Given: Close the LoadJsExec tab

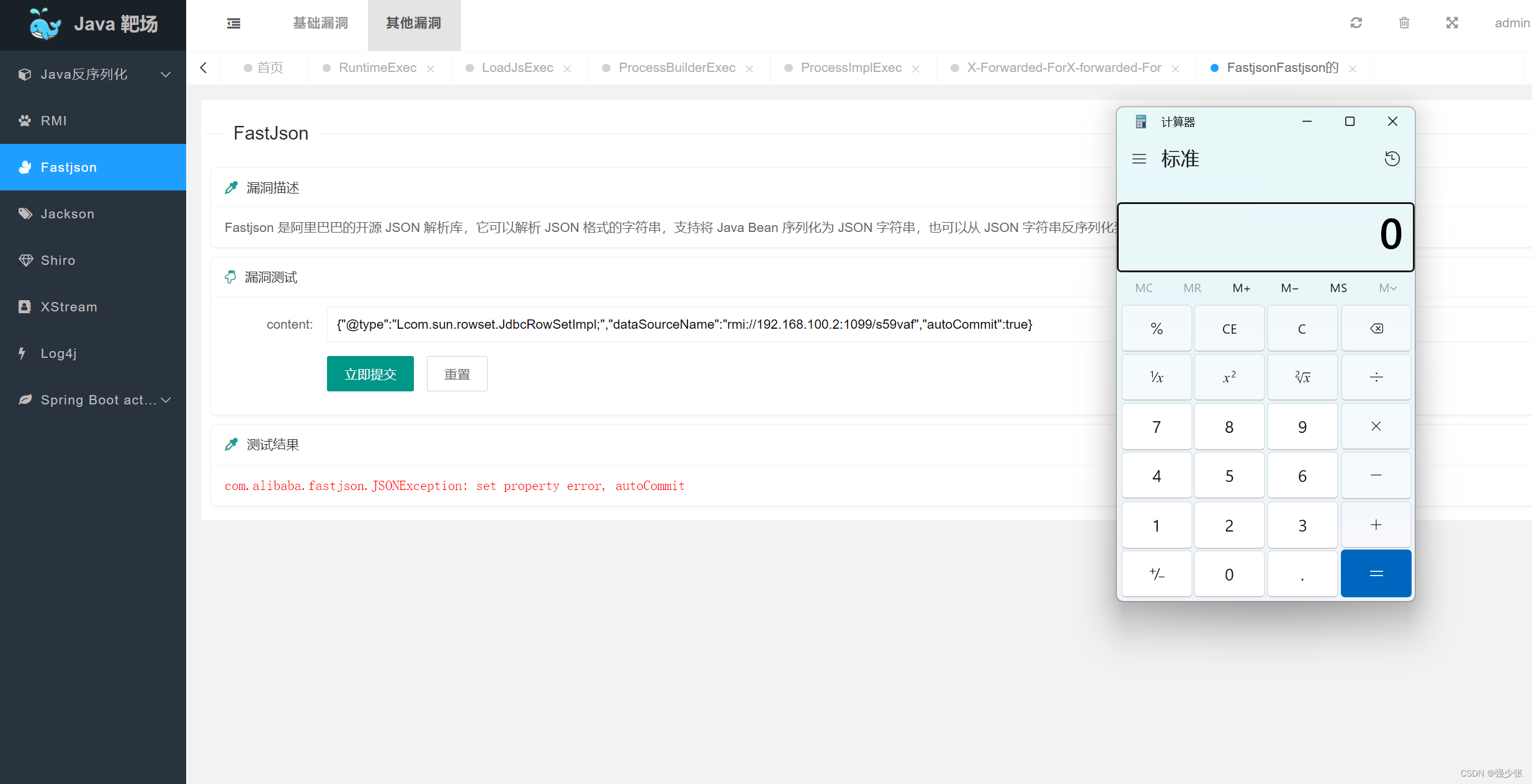Looking at the screenshot, I should 567,68.
